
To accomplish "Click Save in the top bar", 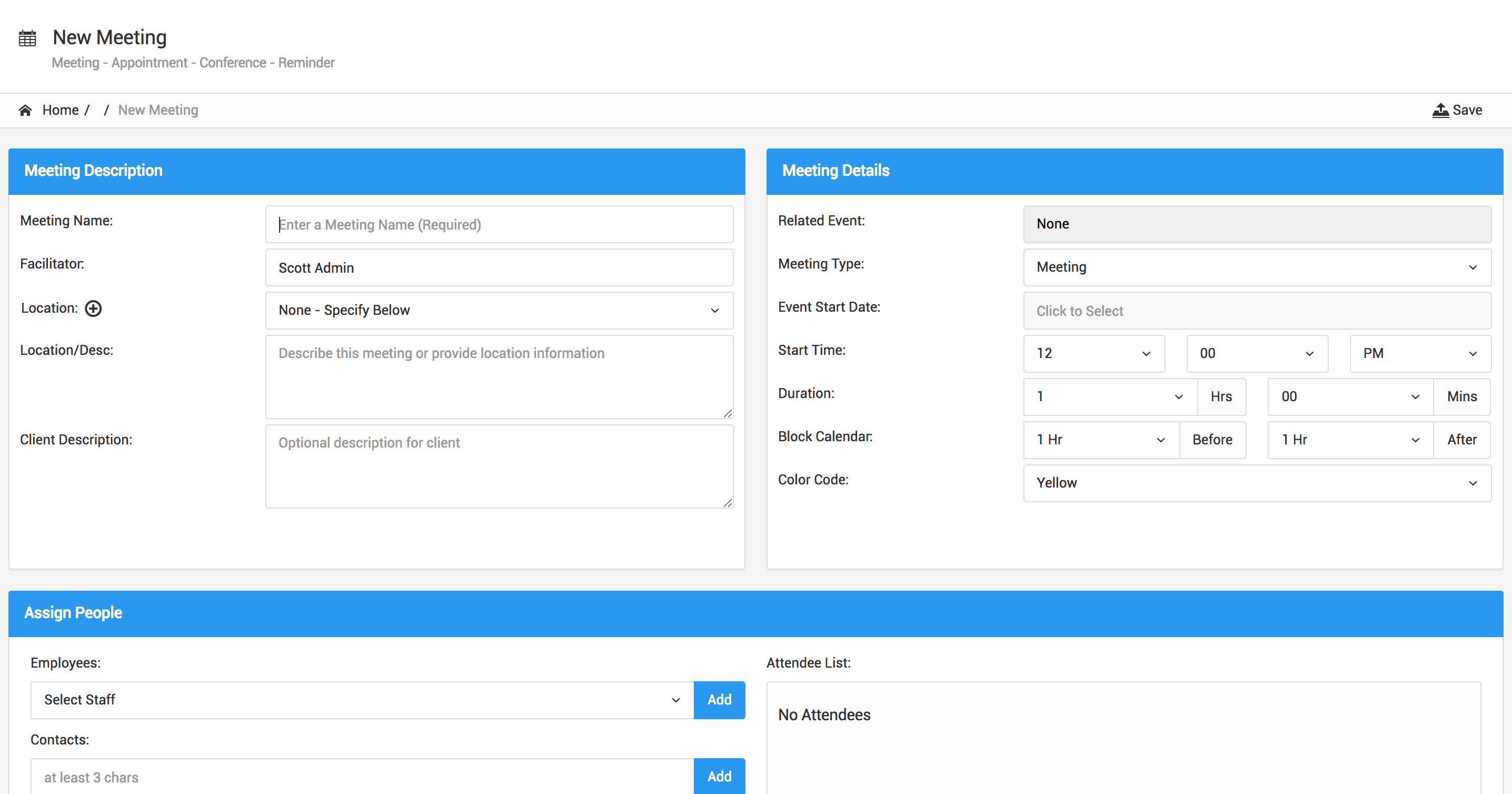I will coord(1467,111).
